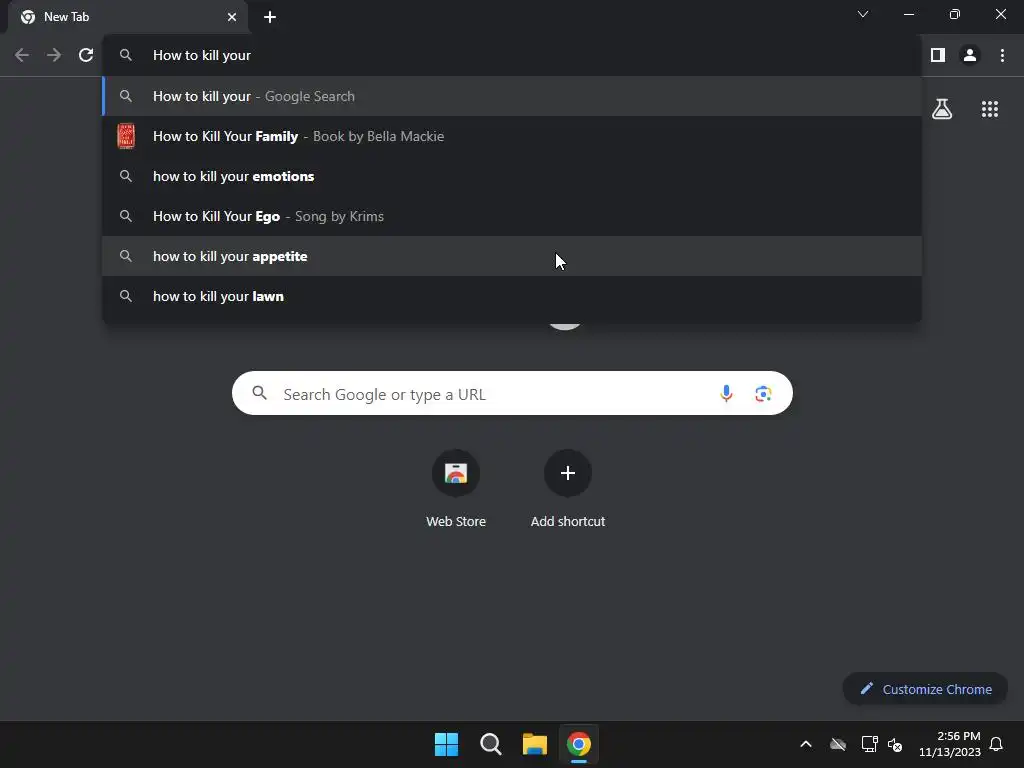
Task: Open the clock showing 2:56 PM
Action: [x=950, y=744]
